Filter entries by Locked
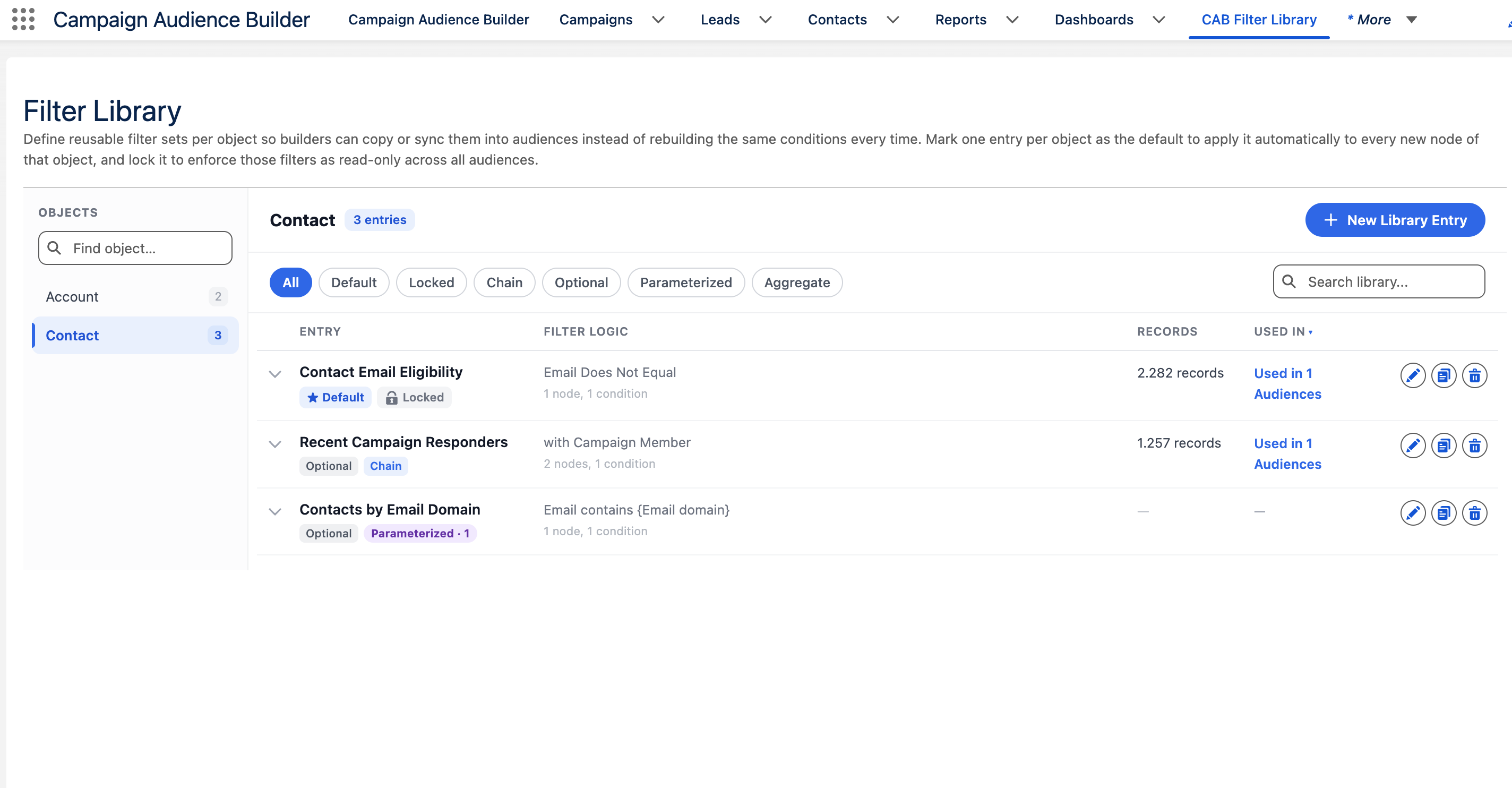 [432, 282]
